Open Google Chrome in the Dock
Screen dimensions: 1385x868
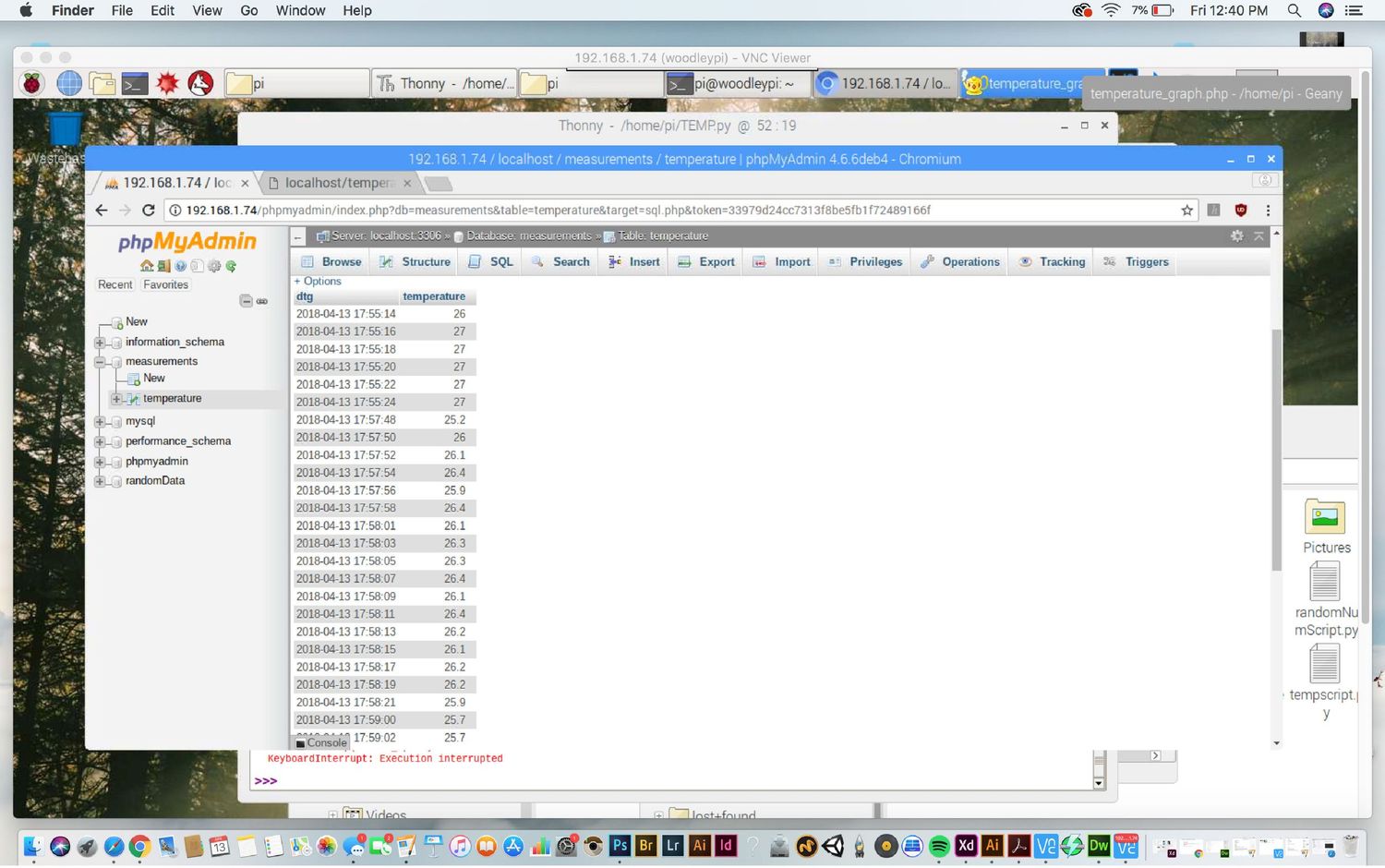(x=139, y=845)
